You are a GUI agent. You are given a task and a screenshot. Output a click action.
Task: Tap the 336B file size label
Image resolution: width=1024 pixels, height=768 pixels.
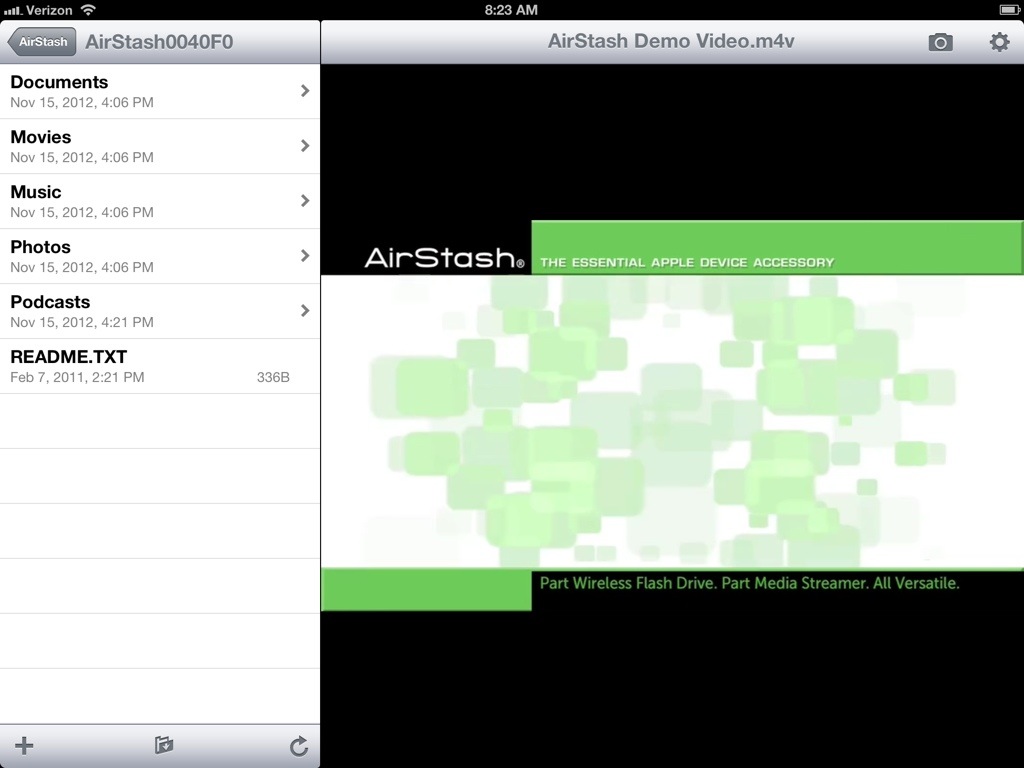pyautogui.click(x=273, y=377)
